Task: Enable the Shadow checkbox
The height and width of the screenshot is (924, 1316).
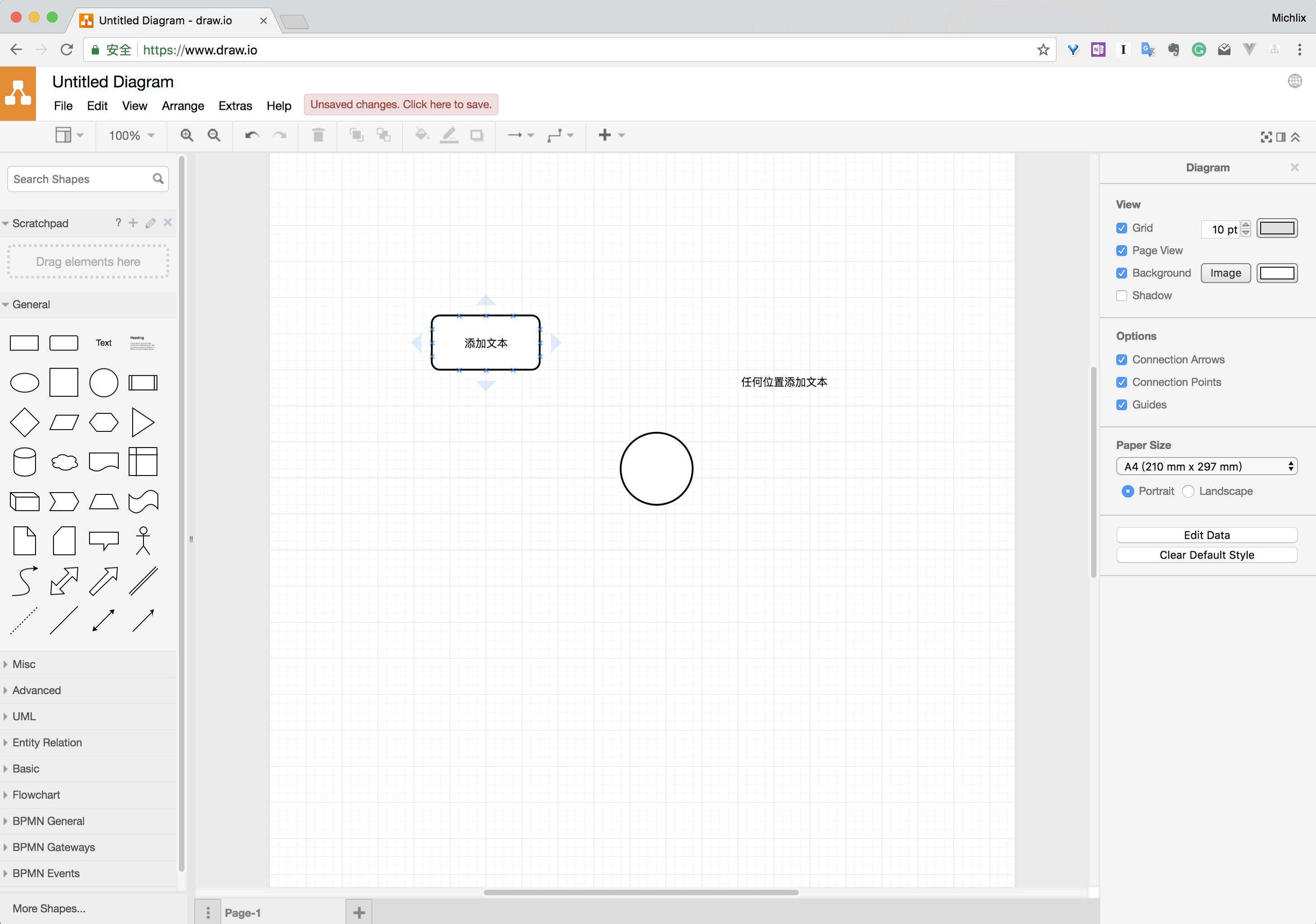Action: point(1122,296)
